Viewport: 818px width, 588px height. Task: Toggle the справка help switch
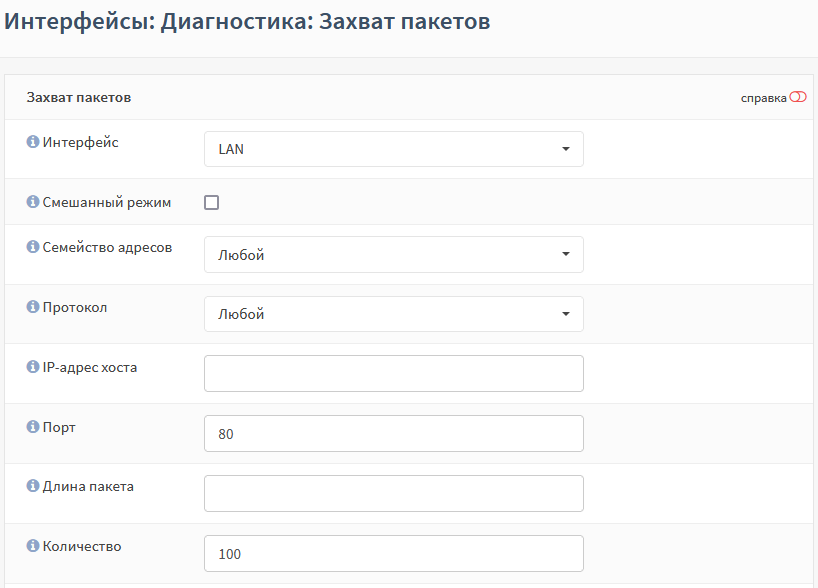coord(797,98)
